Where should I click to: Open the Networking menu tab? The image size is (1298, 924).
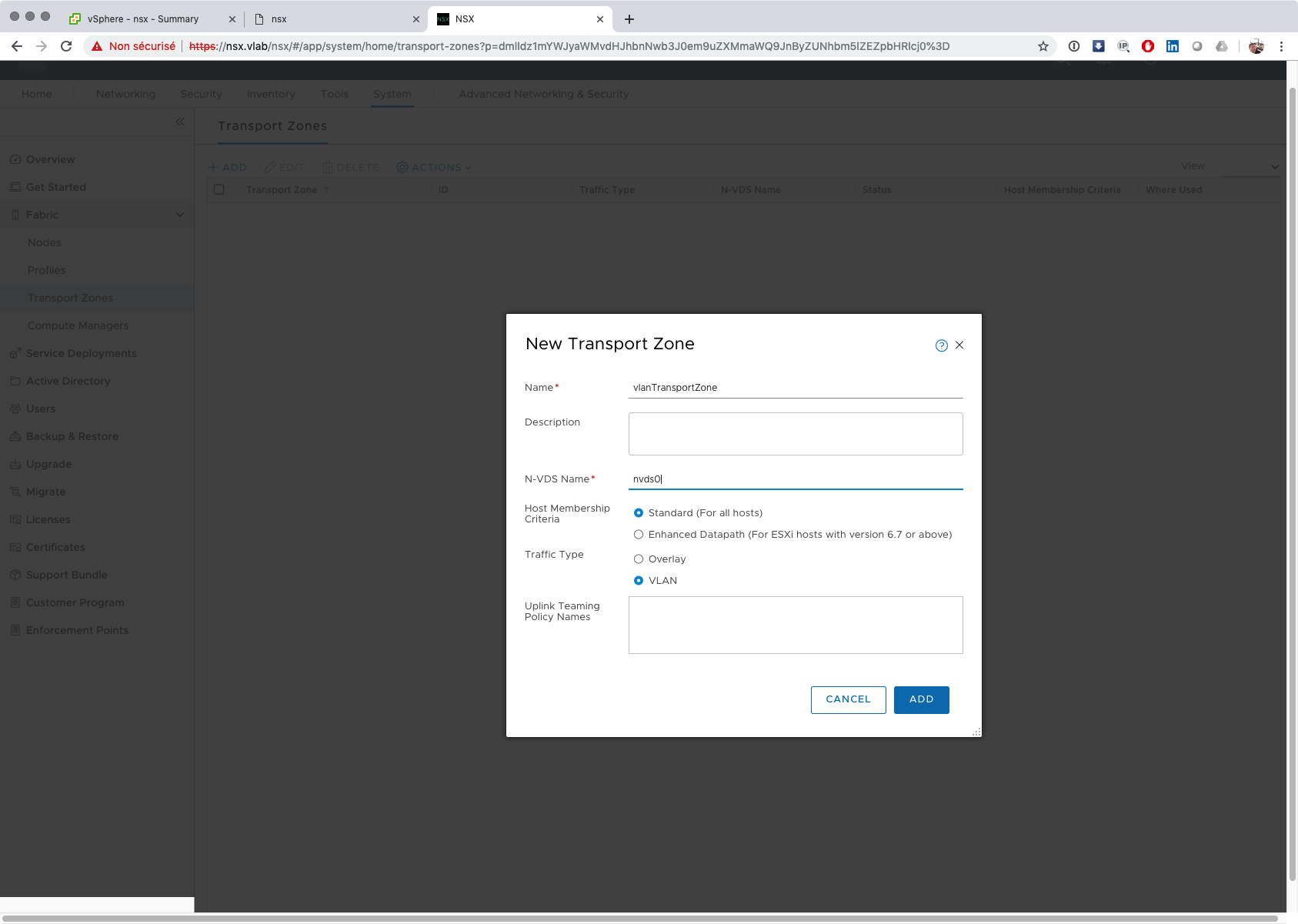pos(125,94)
